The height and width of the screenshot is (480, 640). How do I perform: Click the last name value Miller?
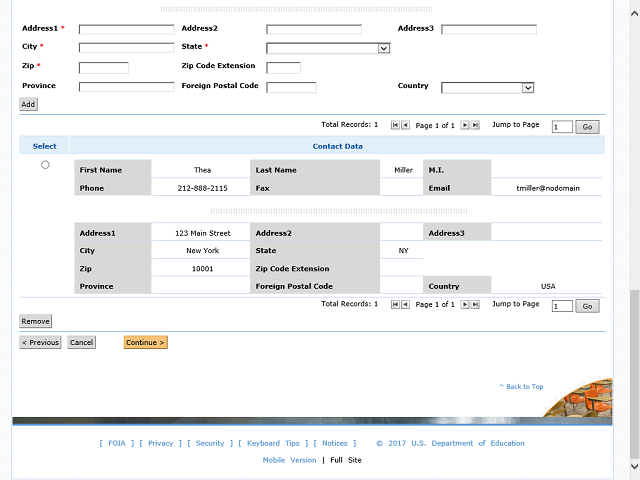403,170
